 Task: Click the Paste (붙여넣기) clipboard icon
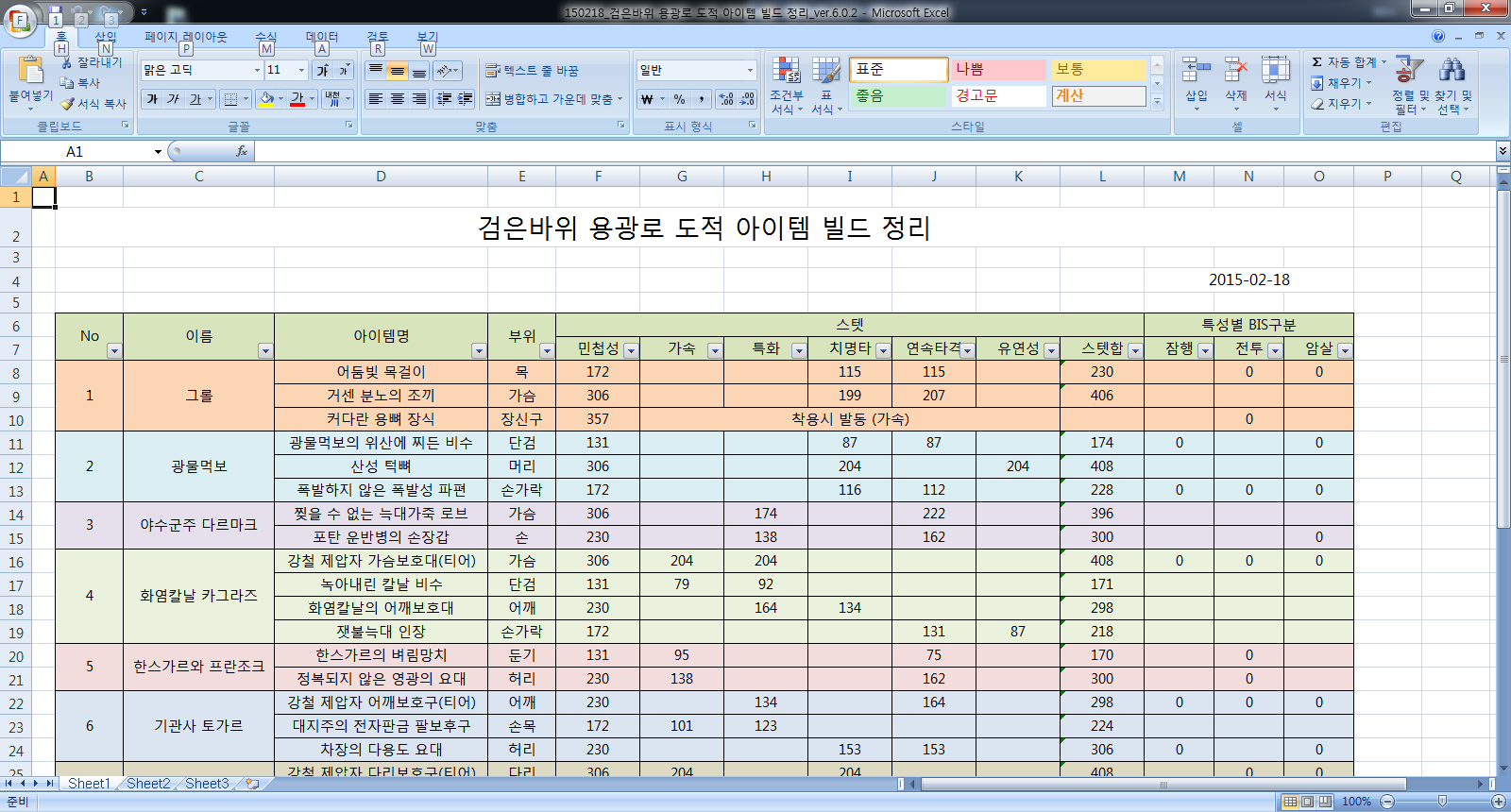click(x=30, y=72)
